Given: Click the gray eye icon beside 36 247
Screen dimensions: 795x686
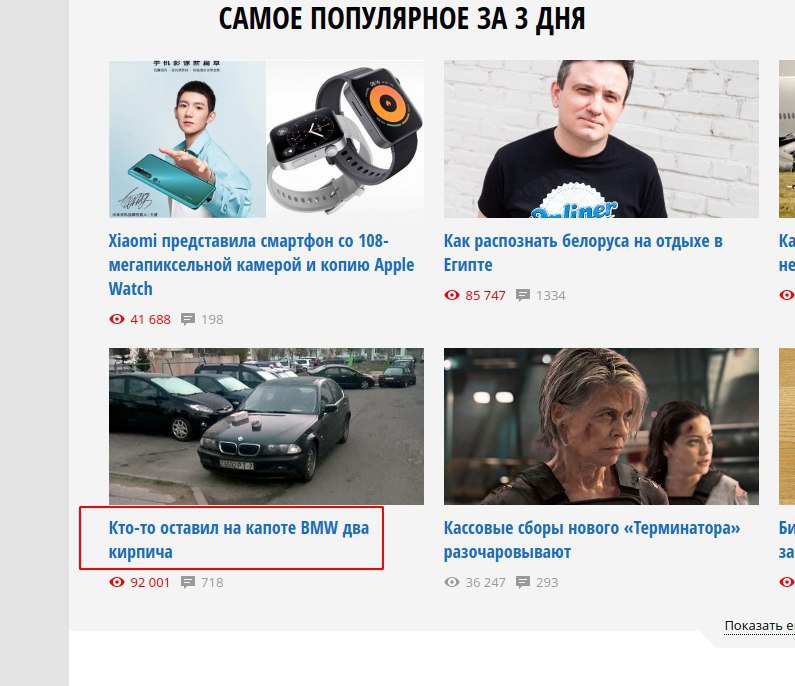Looking at the screenshot, I should pos(452,582).
